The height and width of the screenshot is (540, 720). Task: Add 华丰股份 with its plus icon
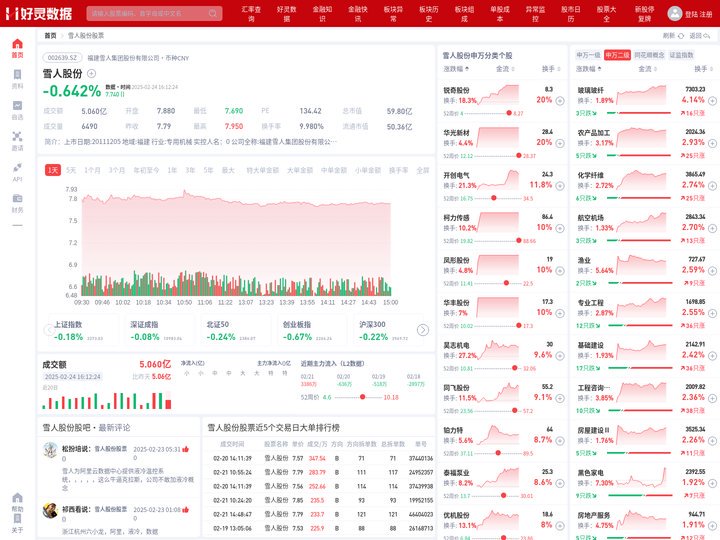coord(560,313)
